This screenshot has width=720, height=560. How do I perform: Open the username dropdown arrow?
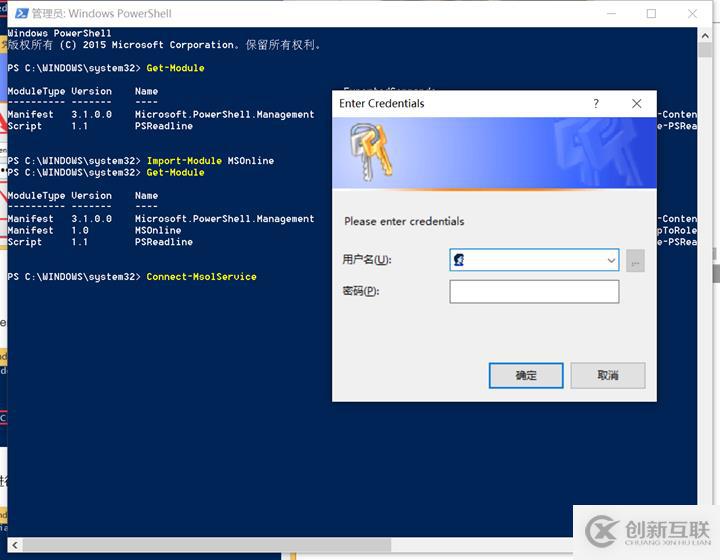tap(611, 260)
